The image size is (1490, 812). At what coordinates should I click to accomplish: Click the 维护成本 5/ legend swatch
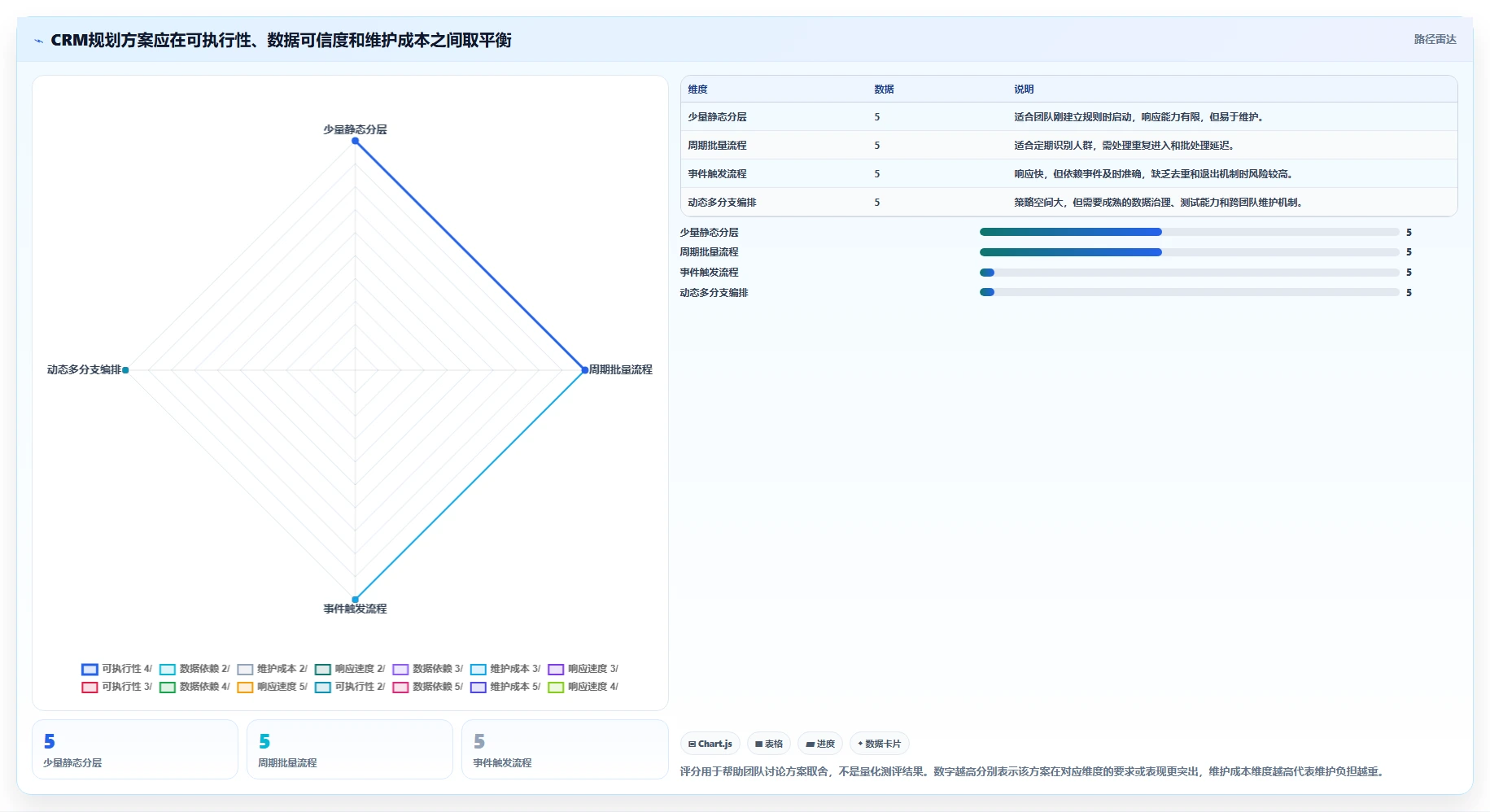pyautogui.click(x=478, y=688)
